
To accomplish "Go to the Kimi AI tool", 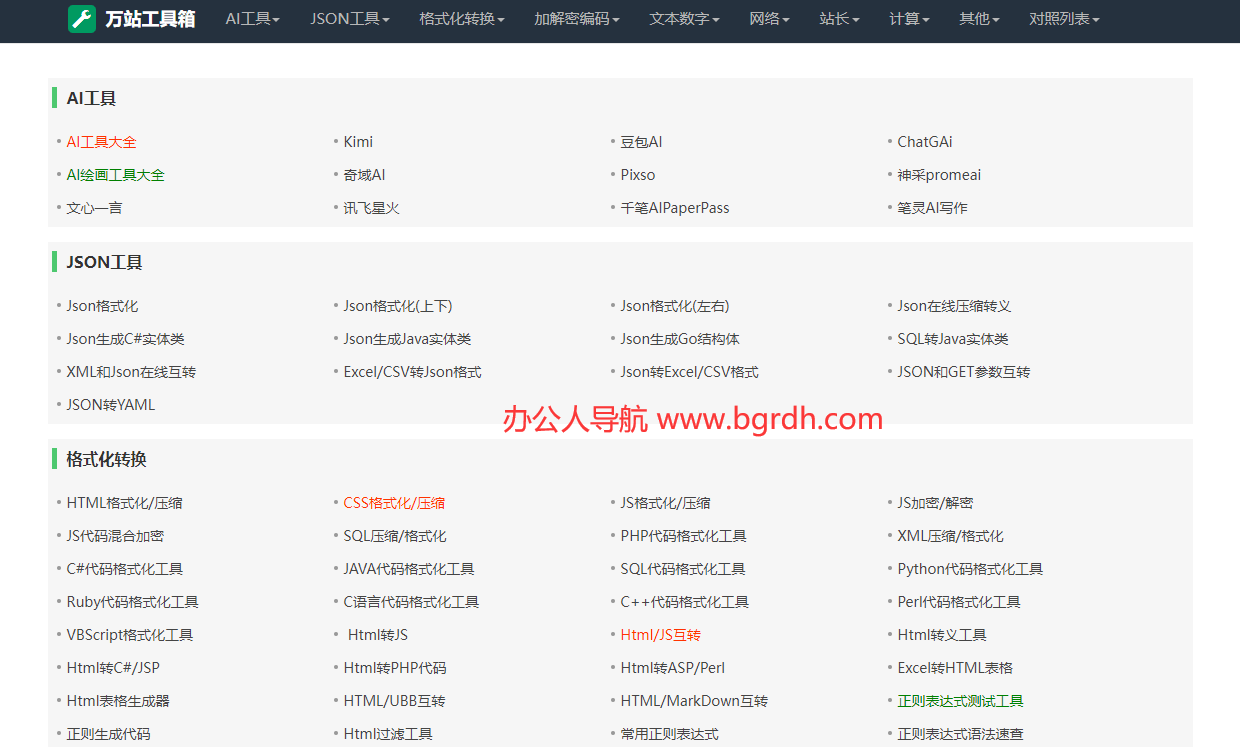I will point(358,142).
